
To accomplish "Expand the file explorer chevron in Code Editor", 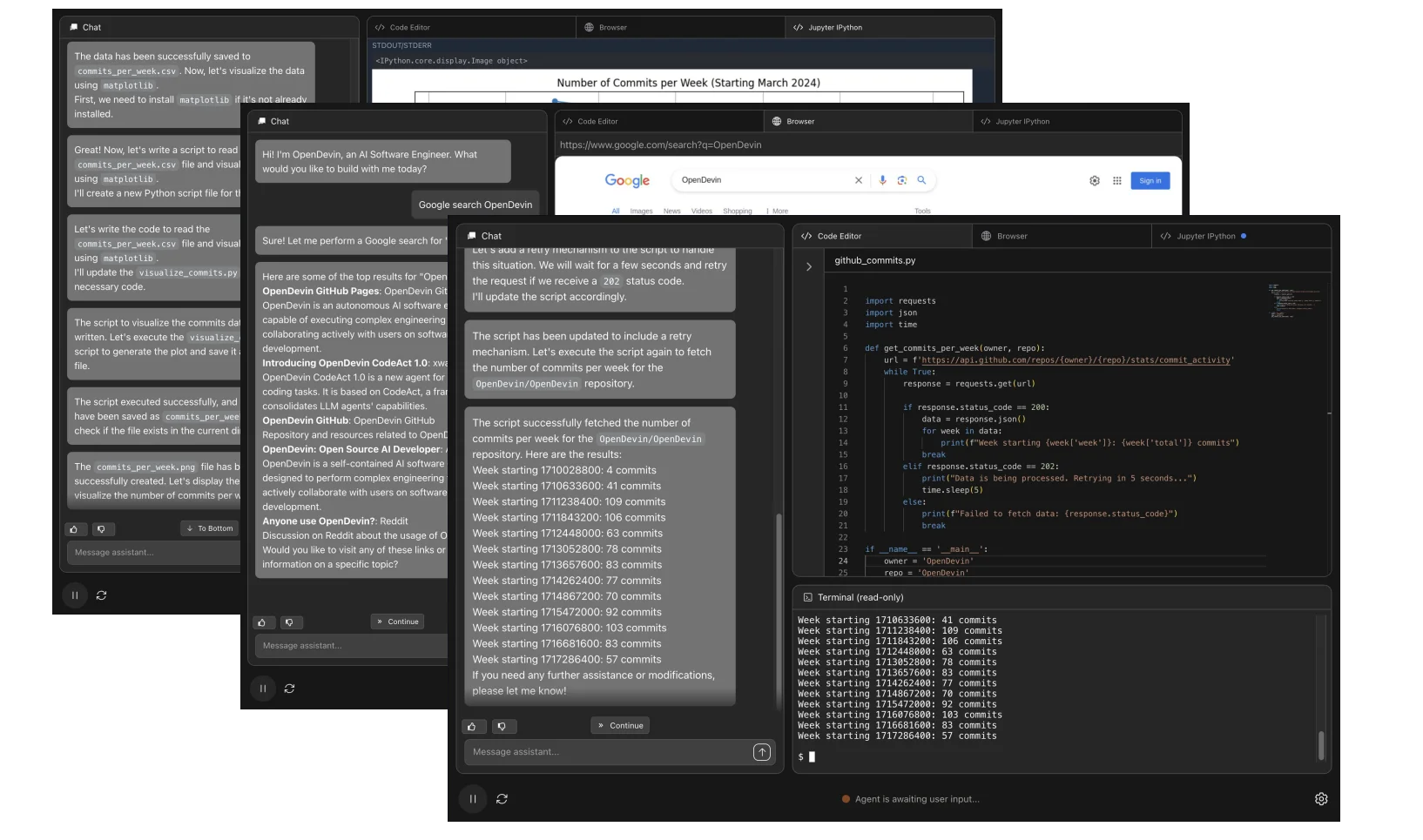I will (x=809, y=266).
